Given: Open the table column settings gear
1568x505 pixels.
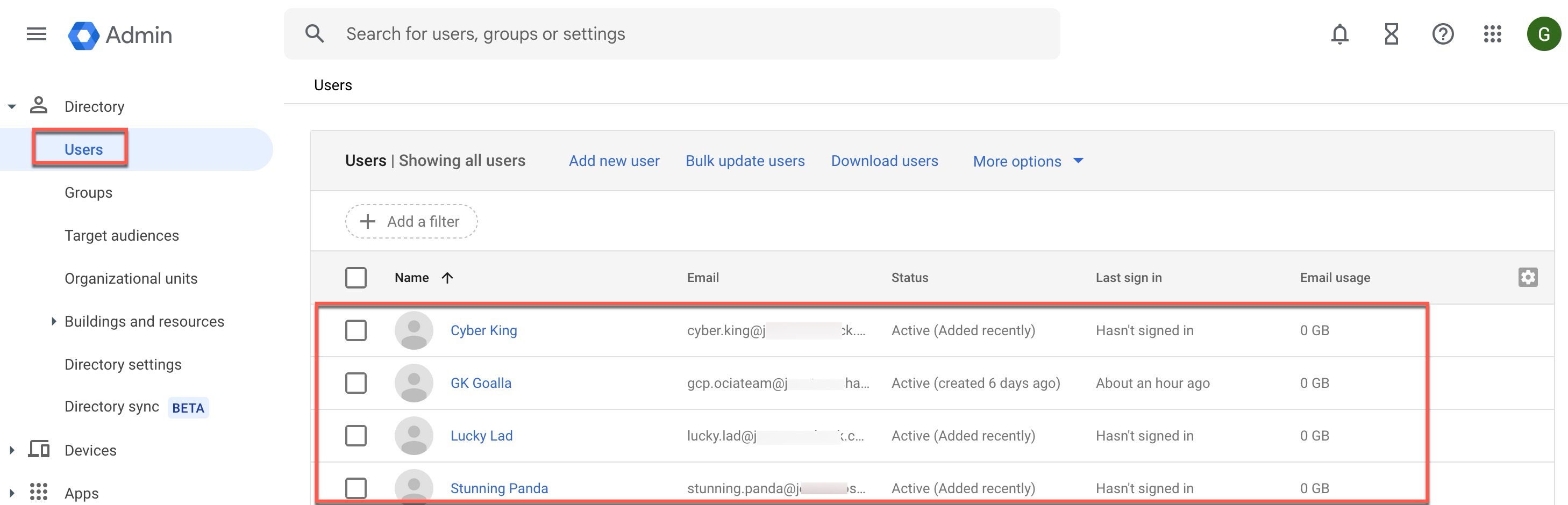Looking at the screenshot, I should [x=1527, y=277].
